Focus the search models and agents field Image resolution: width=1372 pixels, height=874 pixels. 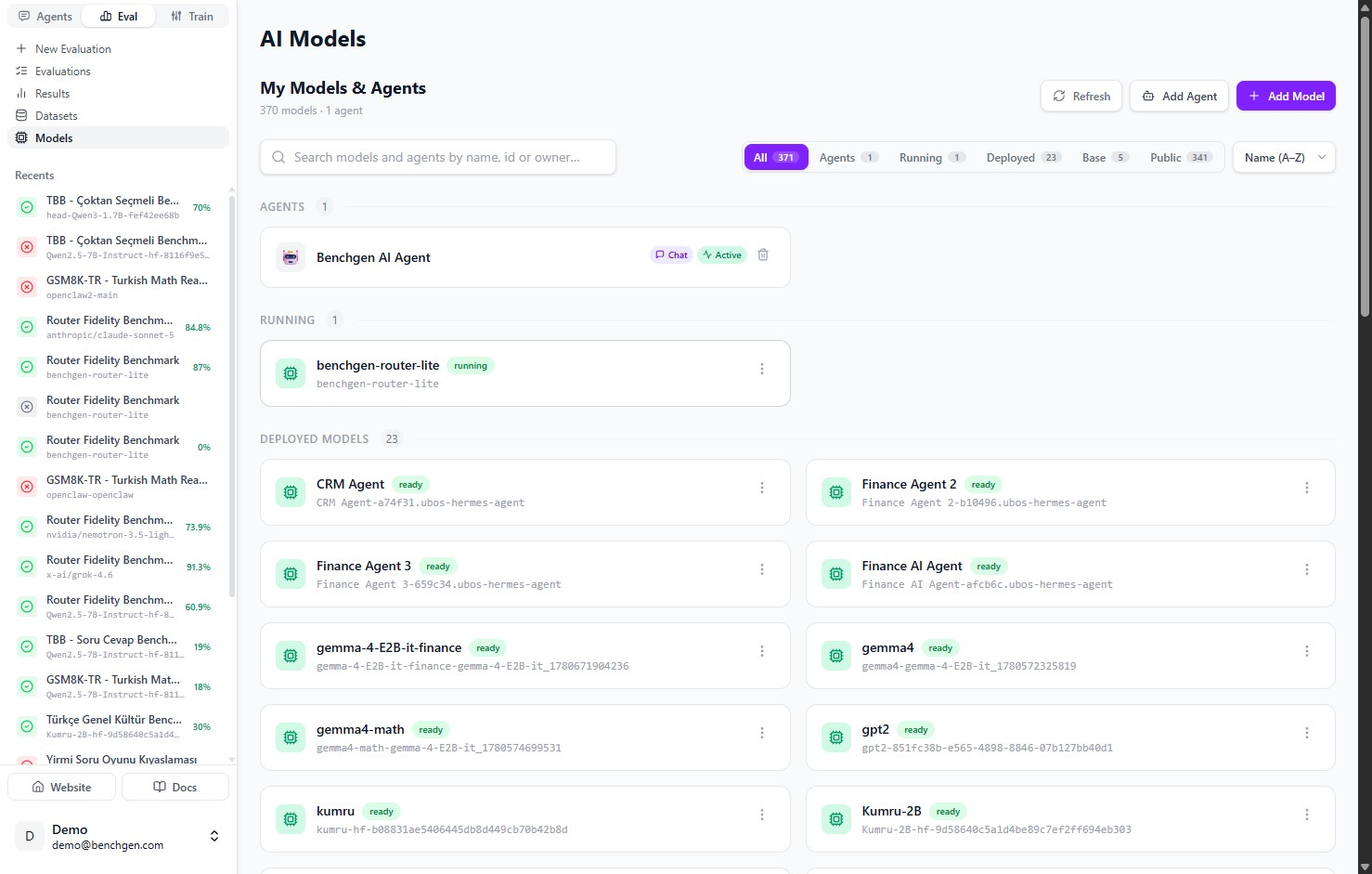click(x=438, y=157)
